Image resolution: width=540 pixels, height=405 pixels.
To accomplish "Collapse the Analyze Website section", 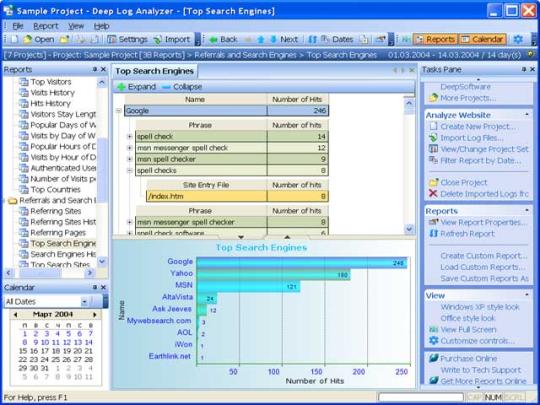I will pyautogui.click(x=527, y=115).
